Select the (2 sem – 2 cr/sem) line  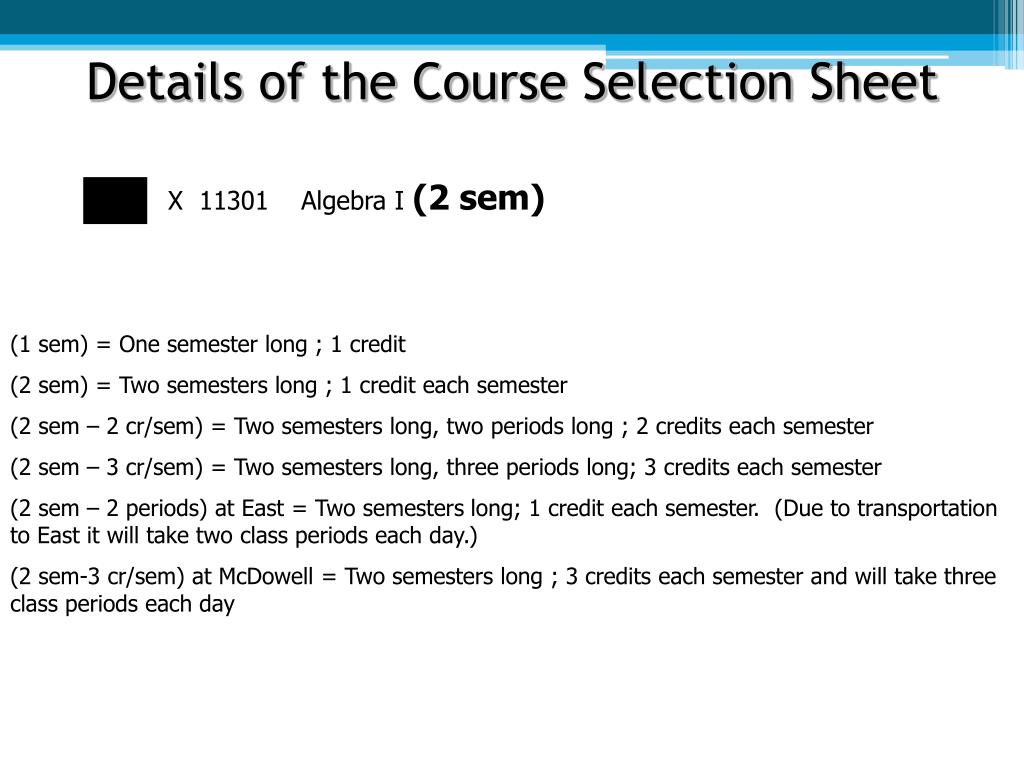[x=441, y=427]
